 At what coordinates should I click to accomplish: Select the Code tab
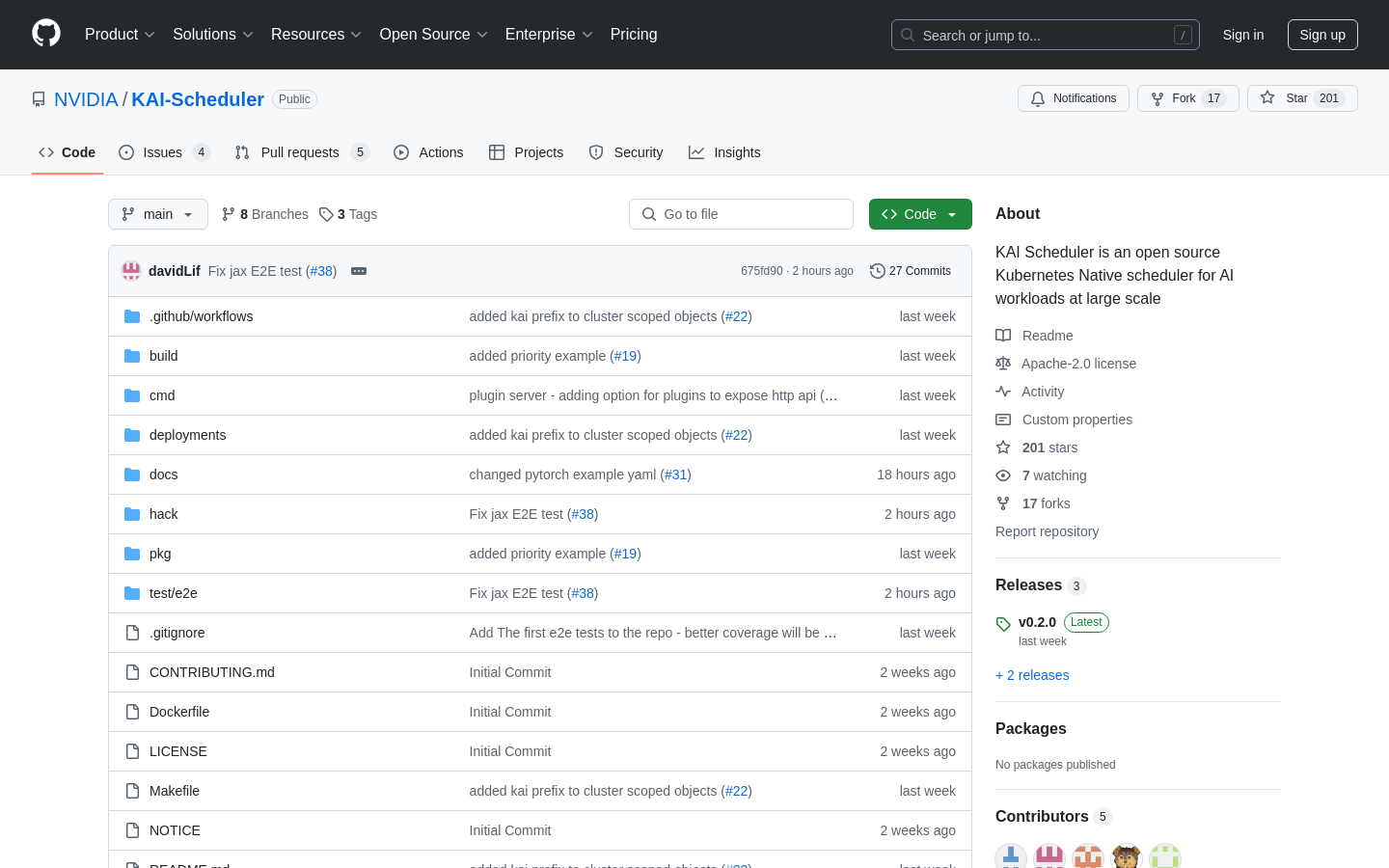(68, 152)
